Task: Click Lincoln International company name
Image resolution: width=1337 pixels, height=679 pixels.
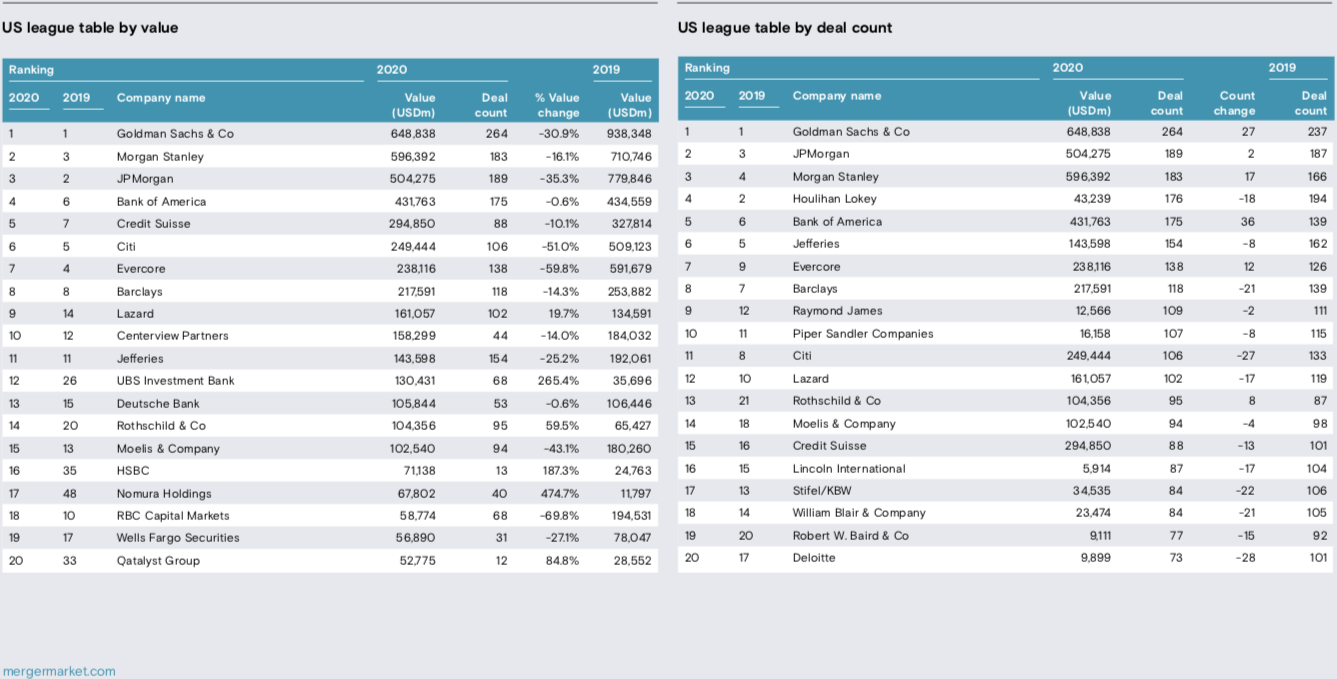Action: 848,469
